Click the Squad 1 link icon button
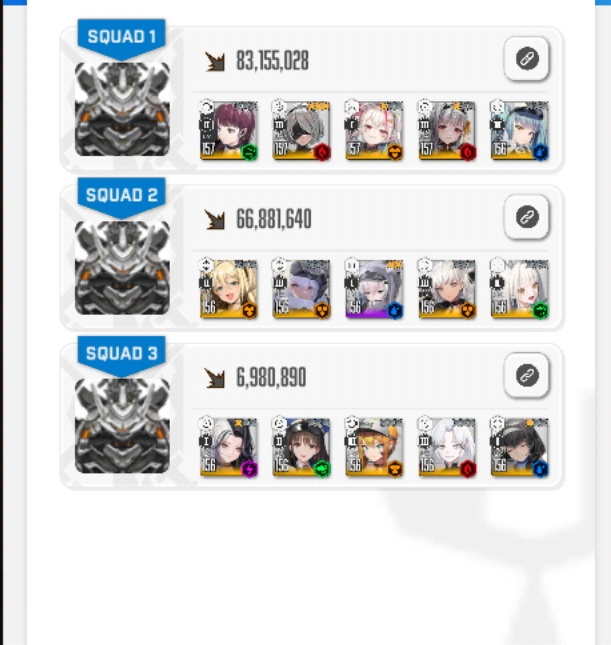This screenshot has height=645, width=611. click(527, 58)
